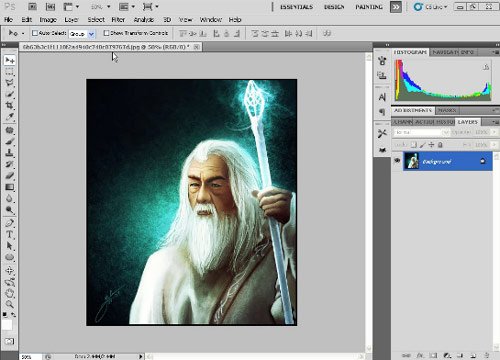Open the layer blending mode dropdown

tap(421, 132)
